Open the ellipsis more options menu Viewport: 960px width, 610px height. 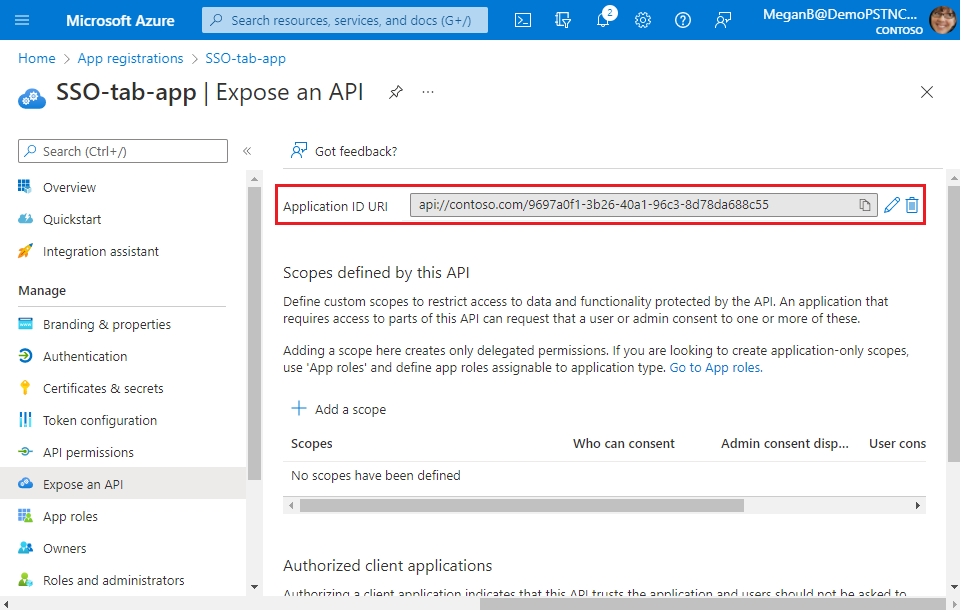428,92
